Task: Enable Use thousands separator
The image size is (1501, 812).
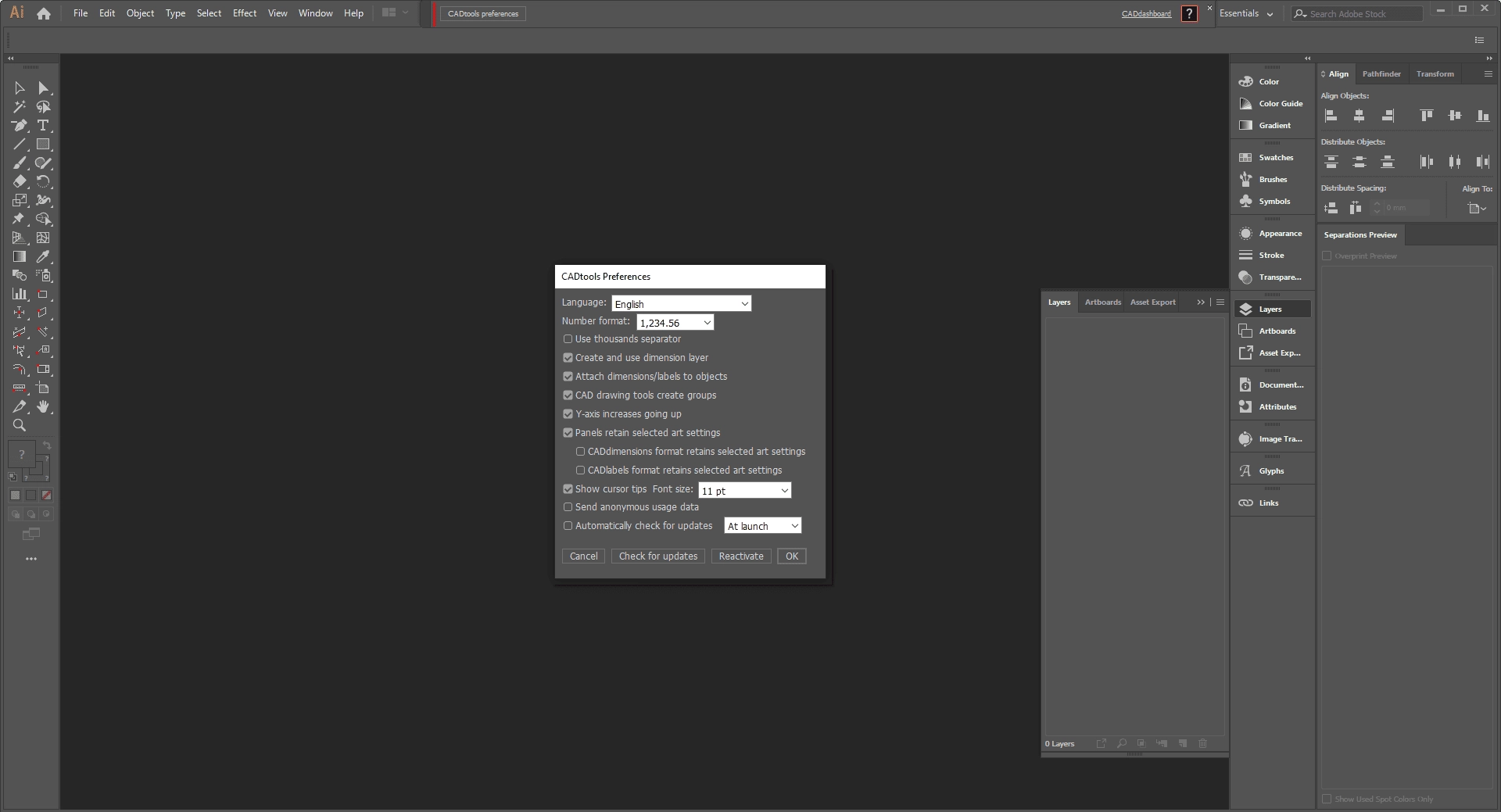Action: tap(568, 338)
